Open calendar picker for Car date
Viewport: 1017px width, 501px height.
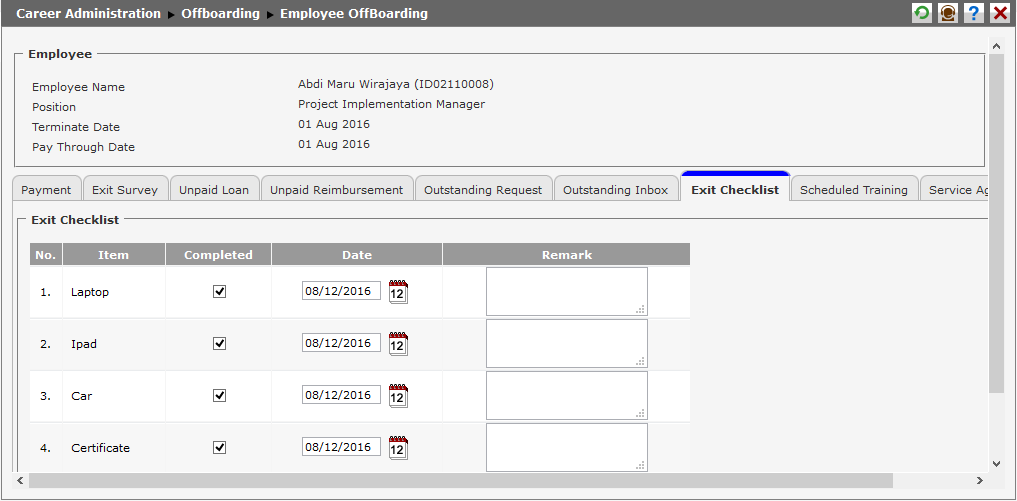398,396
